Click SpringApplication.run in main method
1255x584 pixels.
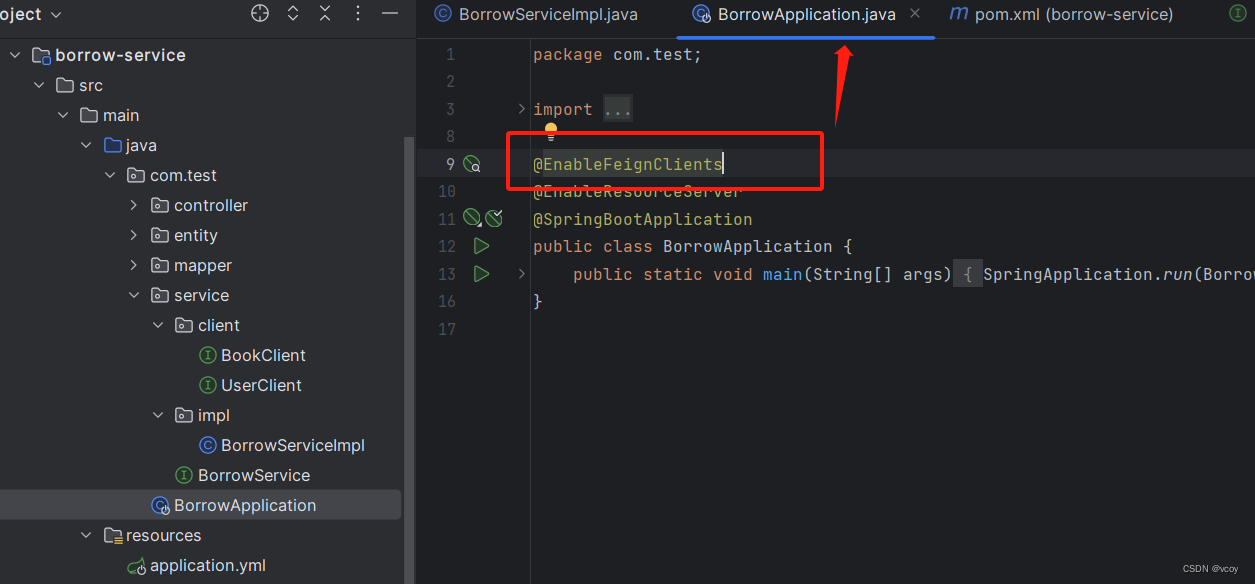coord(1087,273)
